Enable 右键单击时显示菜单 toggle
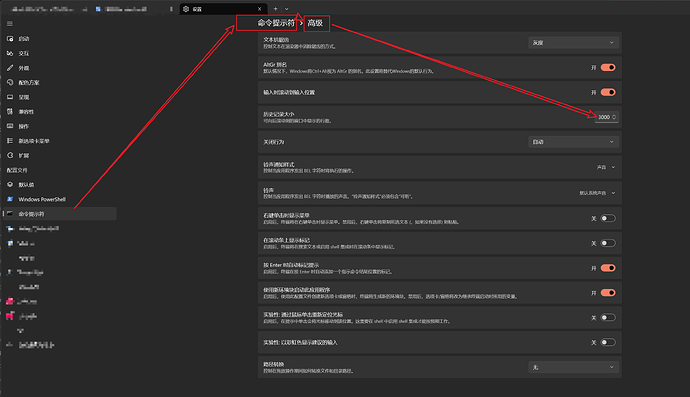690x397 pixels. [608, 218]
